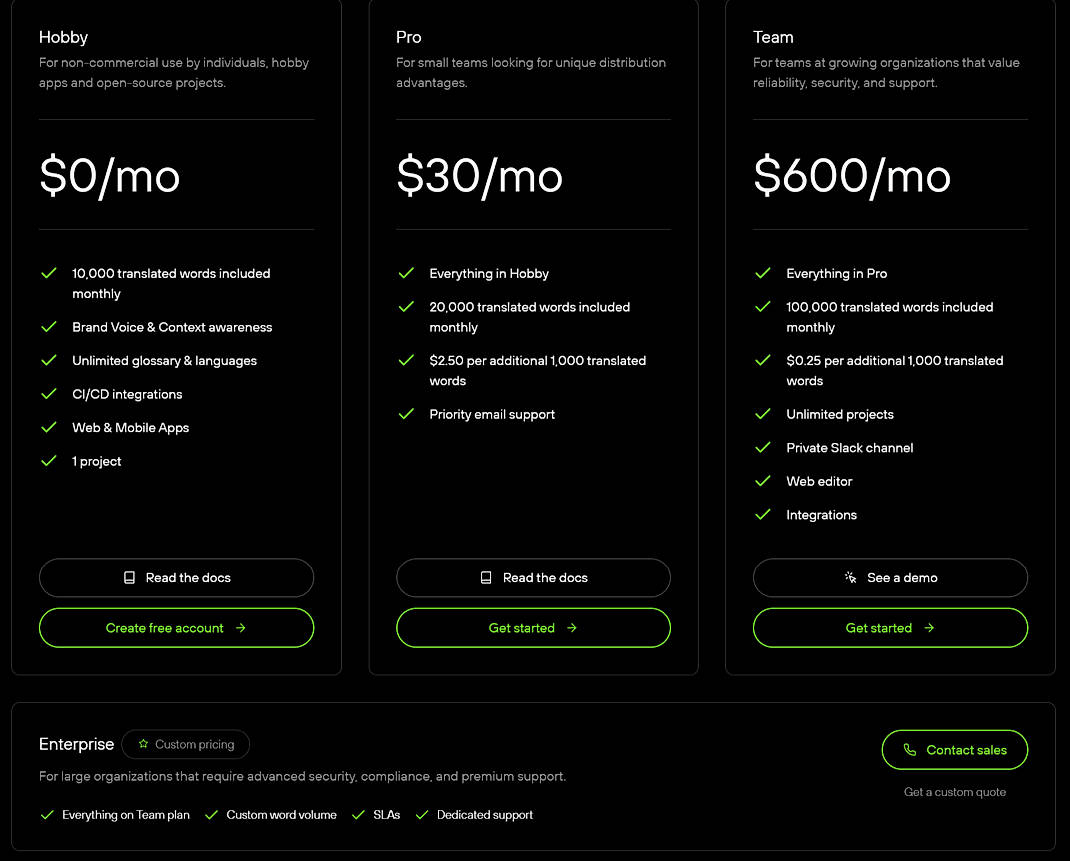Click the checkmark next to Priority email support
This screenshot has width=1070, height=861.
(406, 414)
